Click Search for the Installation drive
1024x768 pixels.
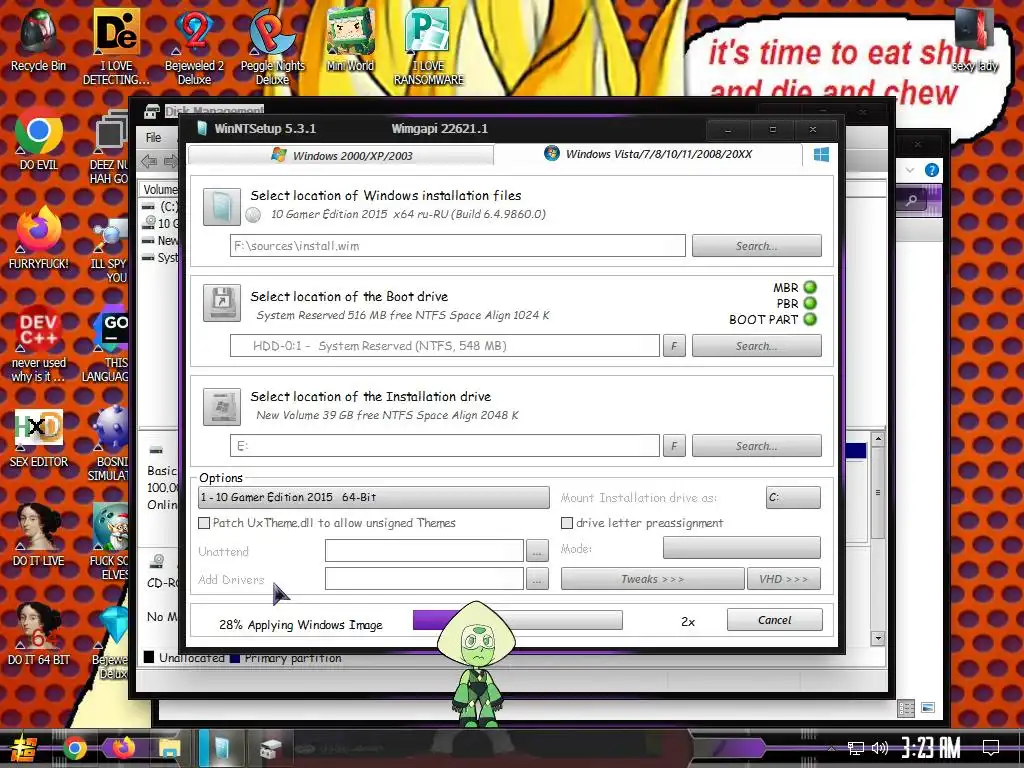click(x=756, y=446)
